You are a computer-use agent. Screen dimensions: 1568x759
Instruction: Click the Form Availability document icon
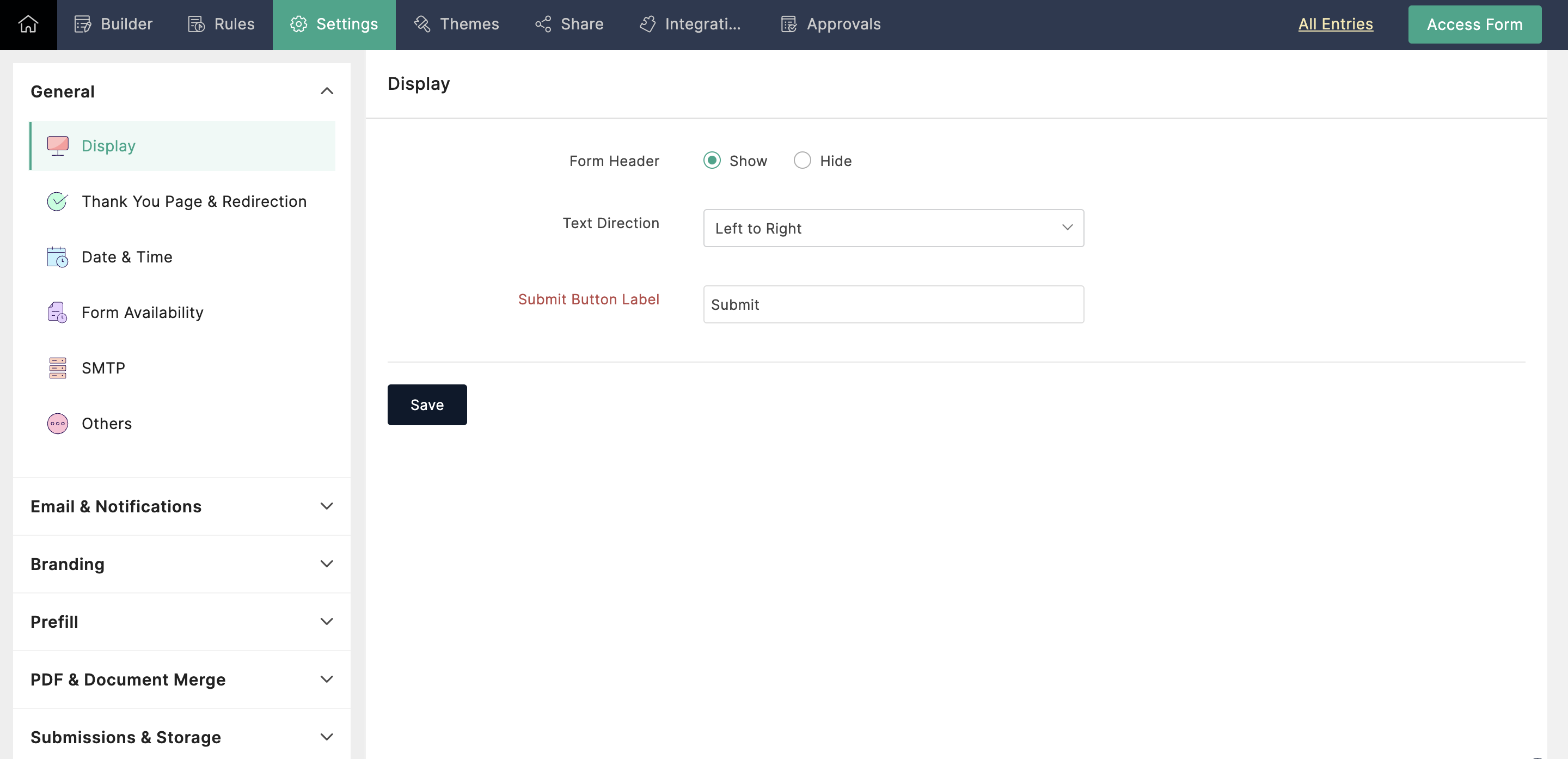click(58, 312)
